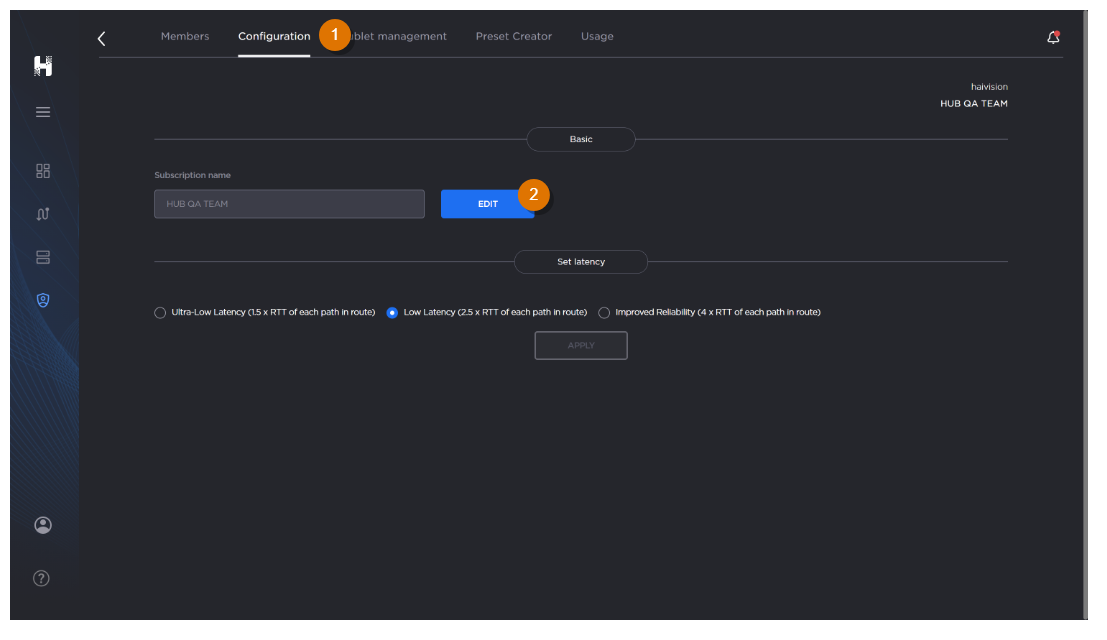Click the back chevron arrow

tap(101, 38)
